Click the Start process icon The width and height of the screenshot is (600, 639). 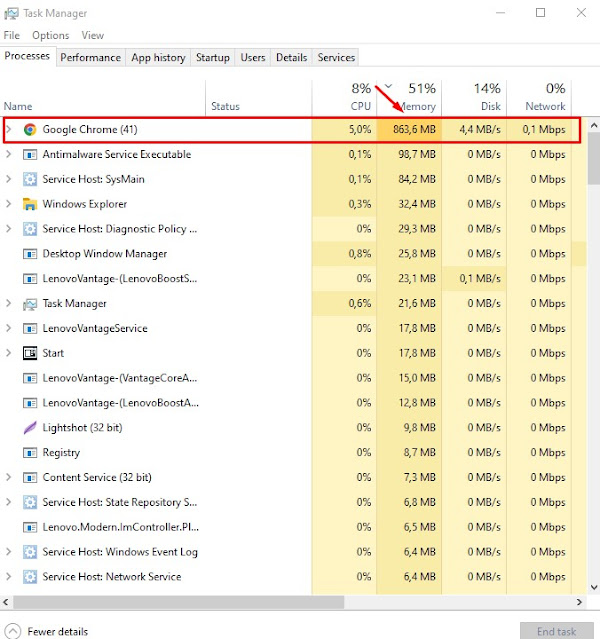[x=30, y=353]
